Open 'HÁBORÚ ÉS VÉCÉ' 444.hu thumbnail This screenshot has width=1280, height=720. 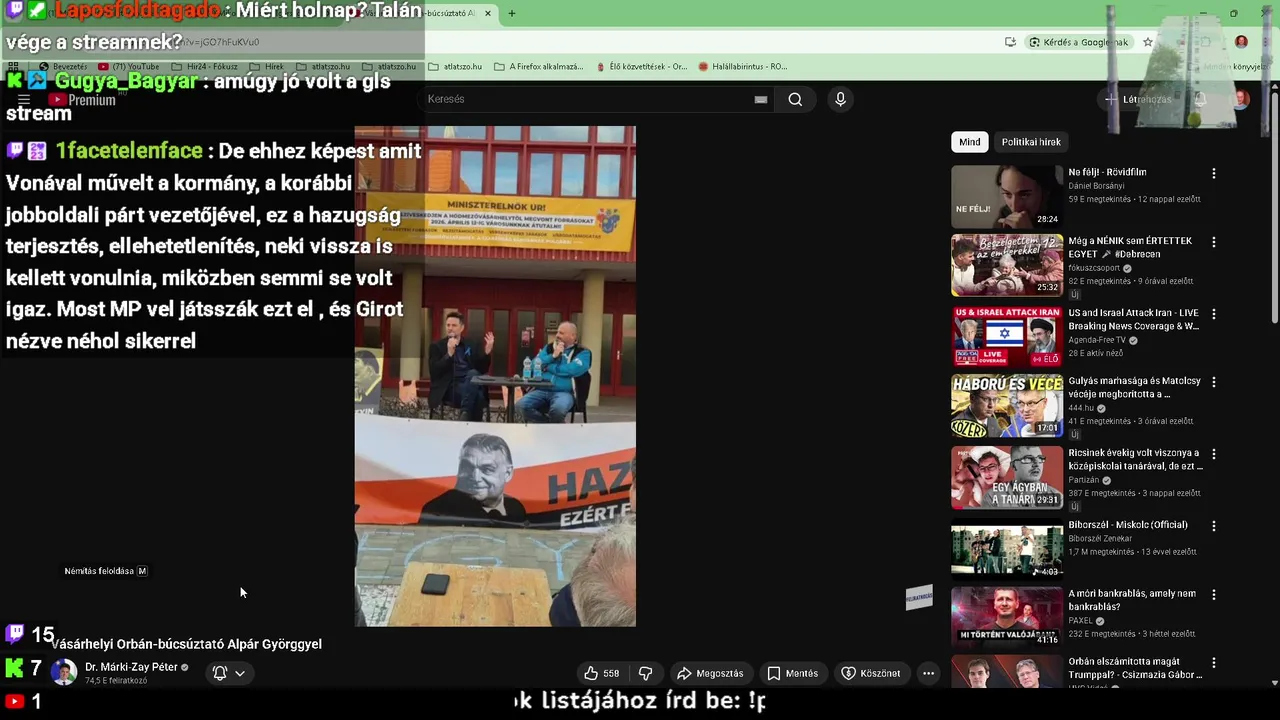click(1007, 406)
